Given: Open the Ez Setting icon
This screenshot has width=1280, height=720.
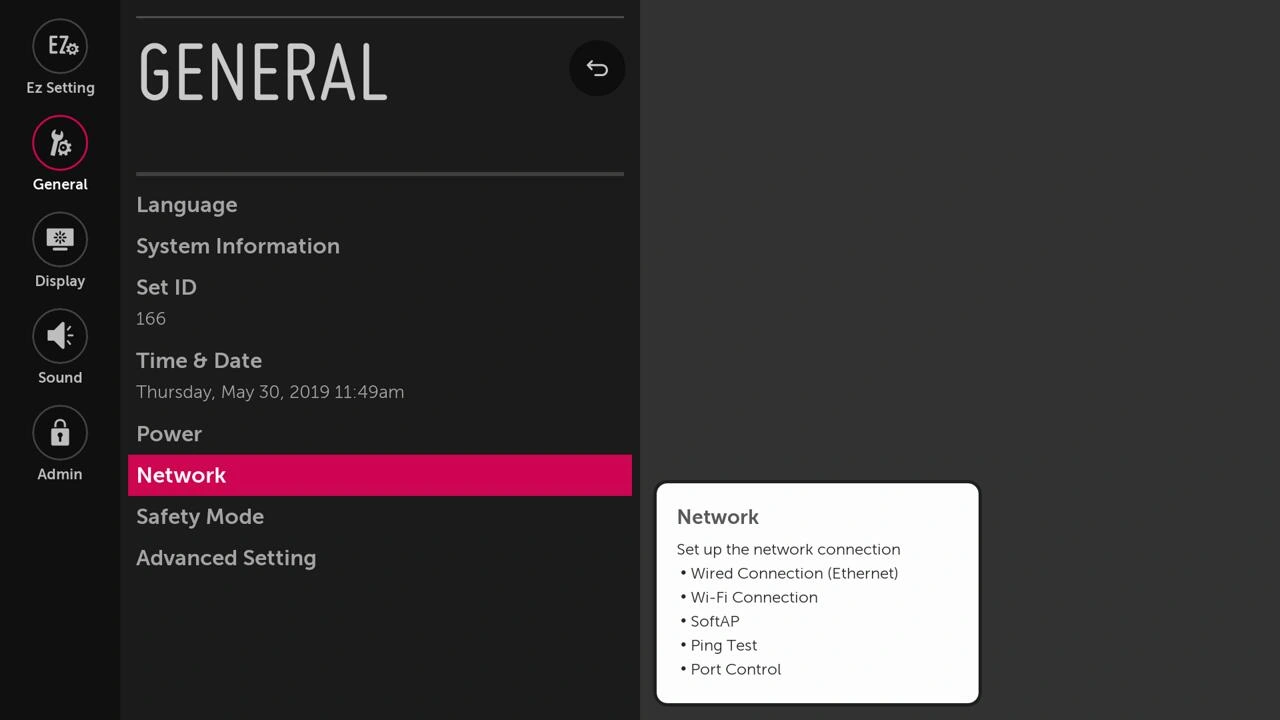Looking at the screenshot, I should (x=60, y=46).
